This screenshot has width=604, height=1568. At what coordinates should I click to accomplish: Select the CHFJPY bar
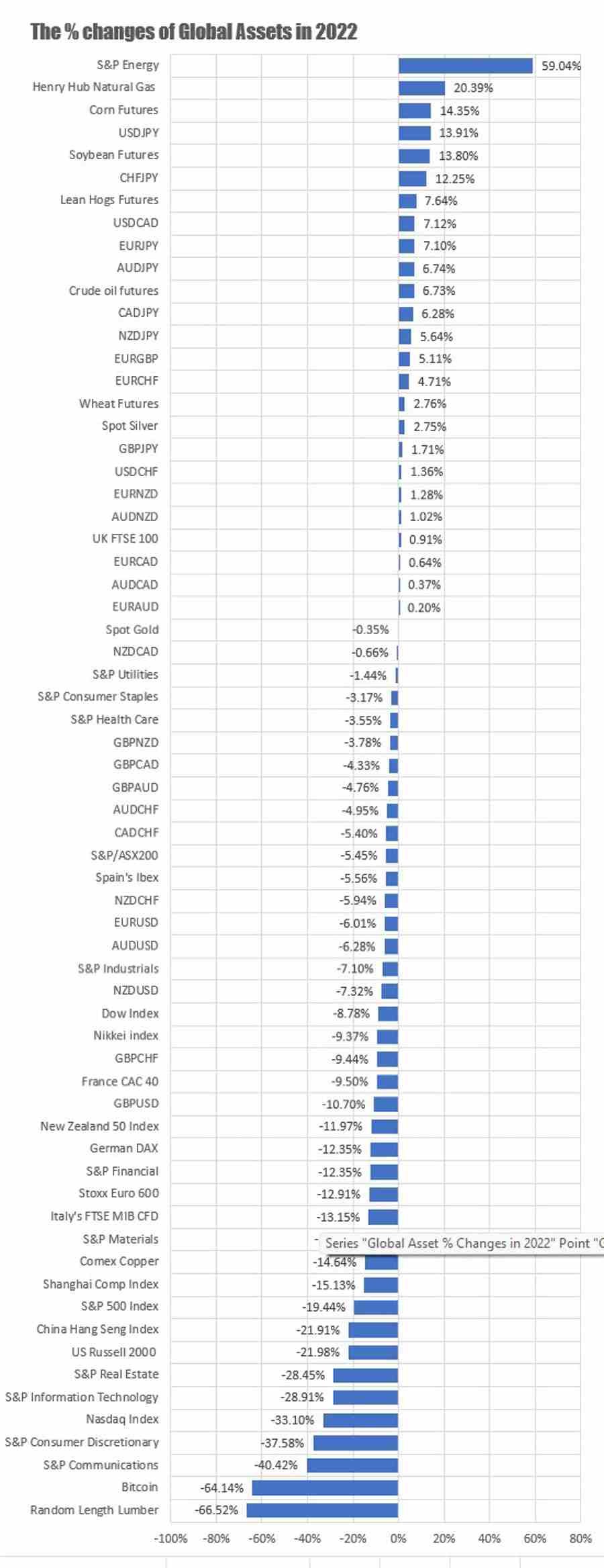click(x=412, y=179)
